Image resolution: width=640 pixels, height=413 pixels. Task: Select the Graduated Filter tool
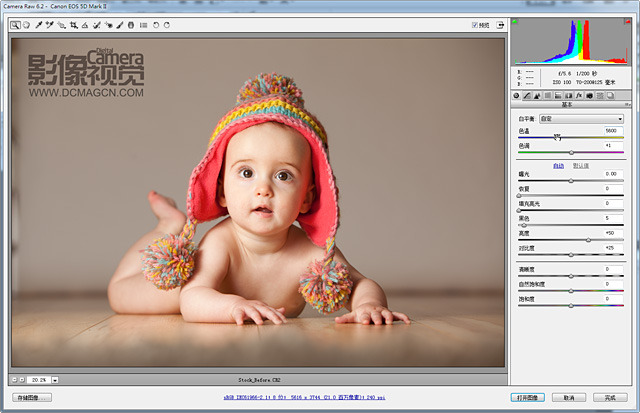coord(131,25)
